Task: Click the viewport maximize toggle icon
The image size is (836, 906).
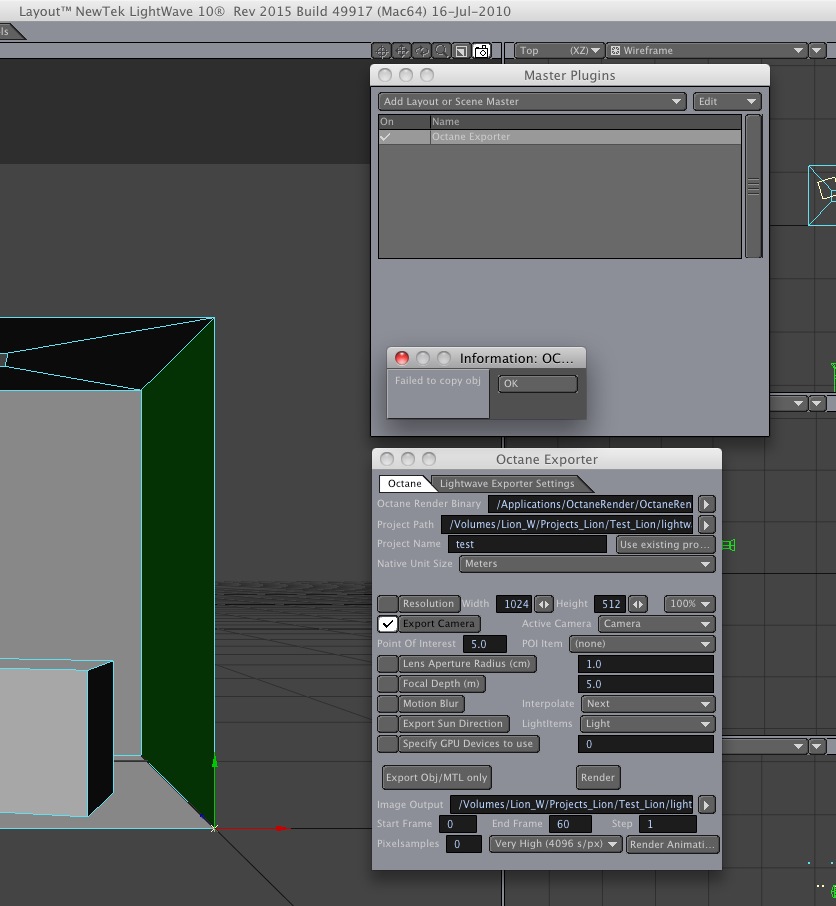Action: tap(461, 51)
